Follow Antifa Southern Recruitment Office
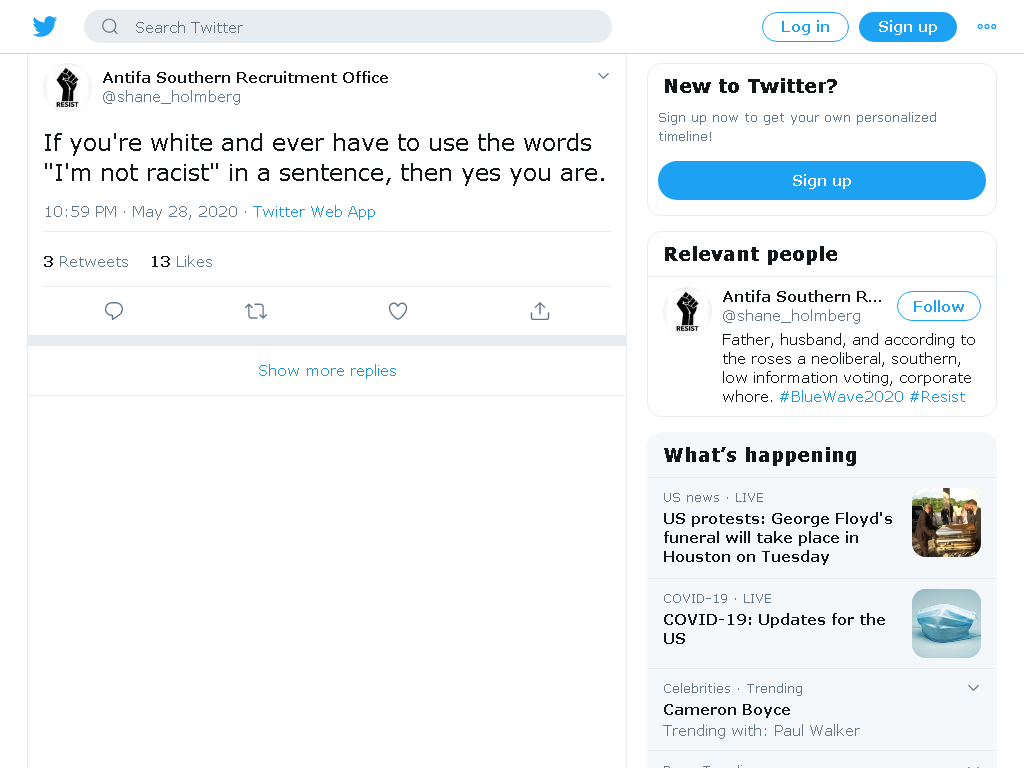Screen dimensions: 1024x768 click(x=938, y=306)
